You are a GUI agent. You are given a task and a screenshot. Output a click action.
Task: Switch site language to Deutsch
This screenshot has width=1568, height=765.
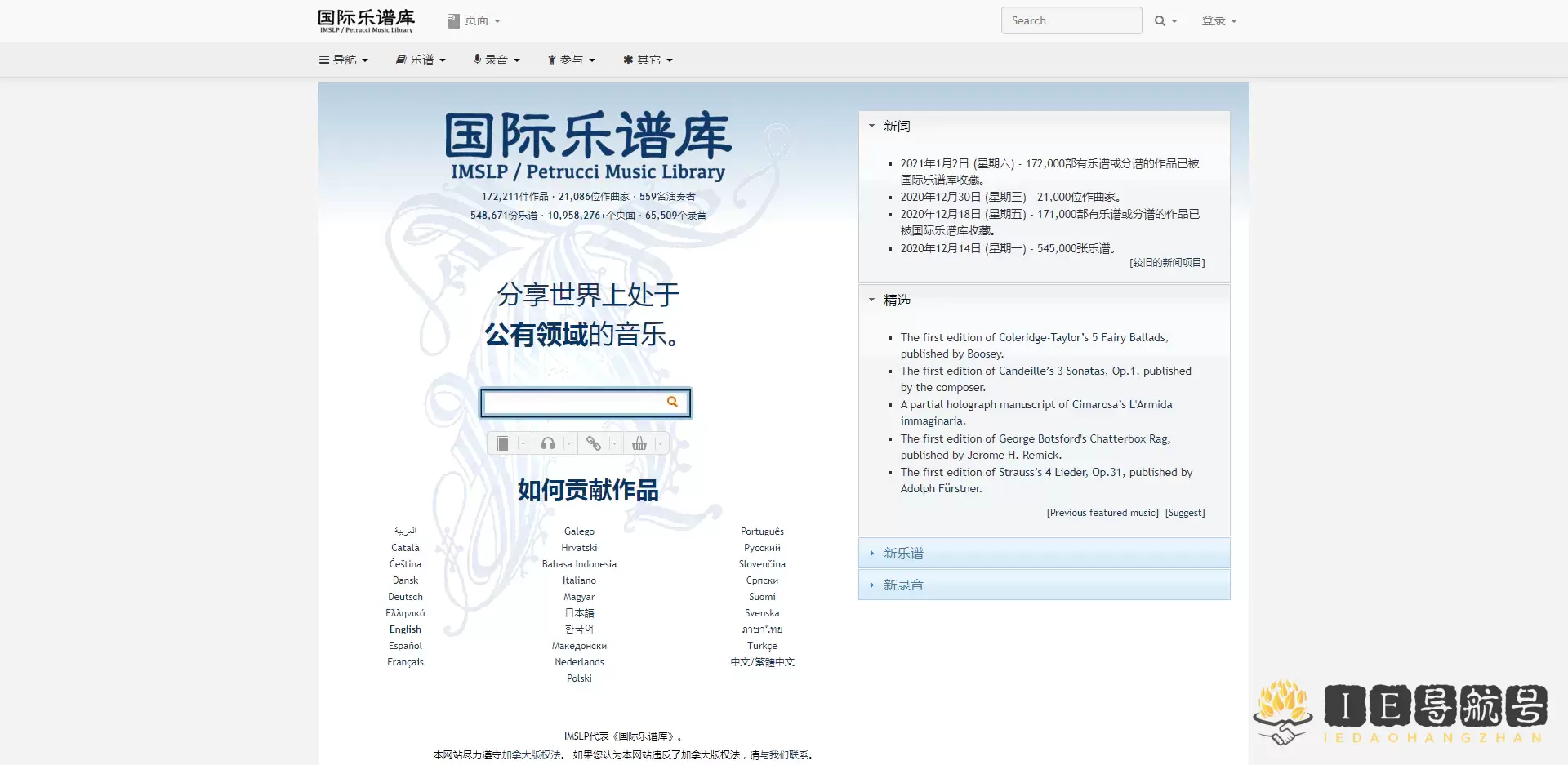(405, 596)
